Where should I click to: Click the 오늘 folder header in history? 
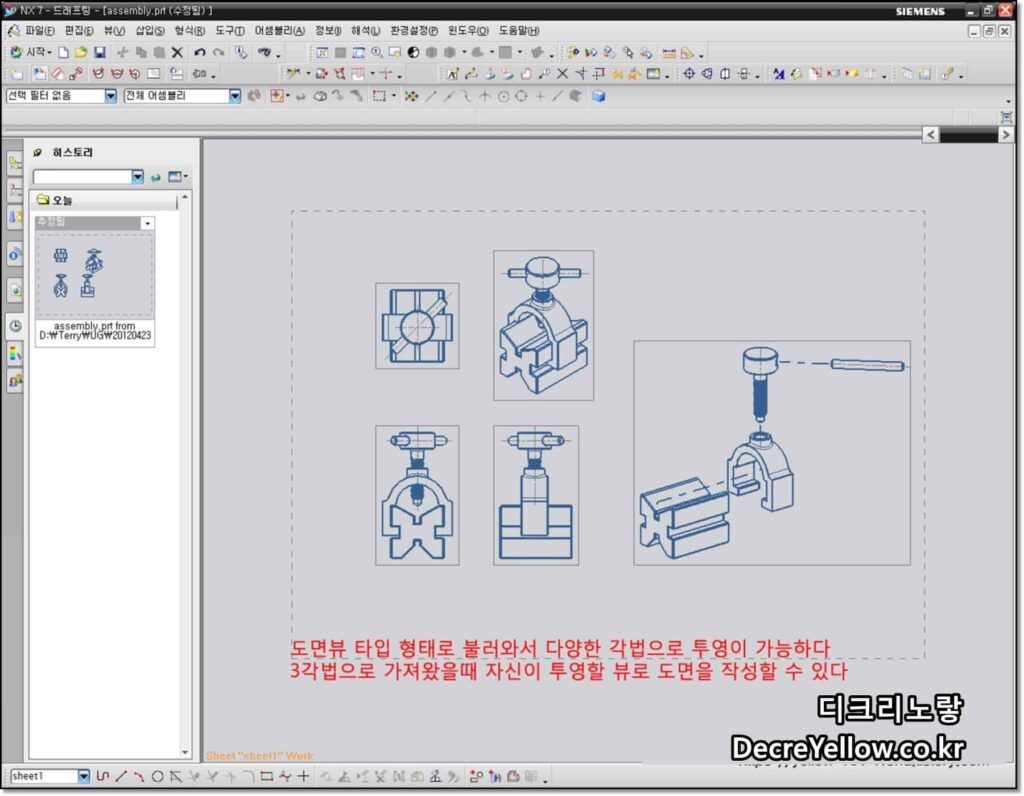point(104,200)
